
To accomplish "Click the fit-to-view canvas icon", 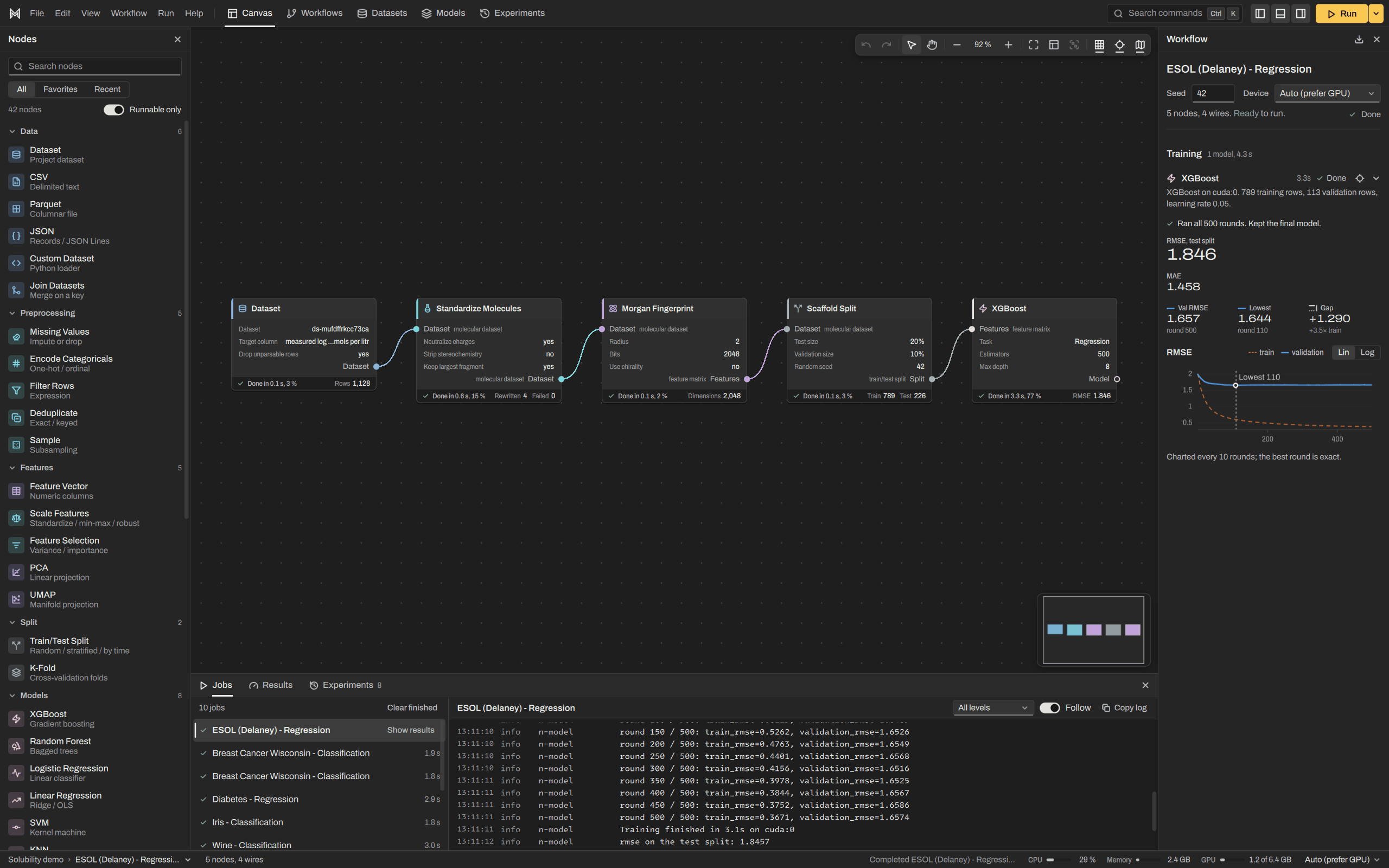I will [x=1034, y=45].
